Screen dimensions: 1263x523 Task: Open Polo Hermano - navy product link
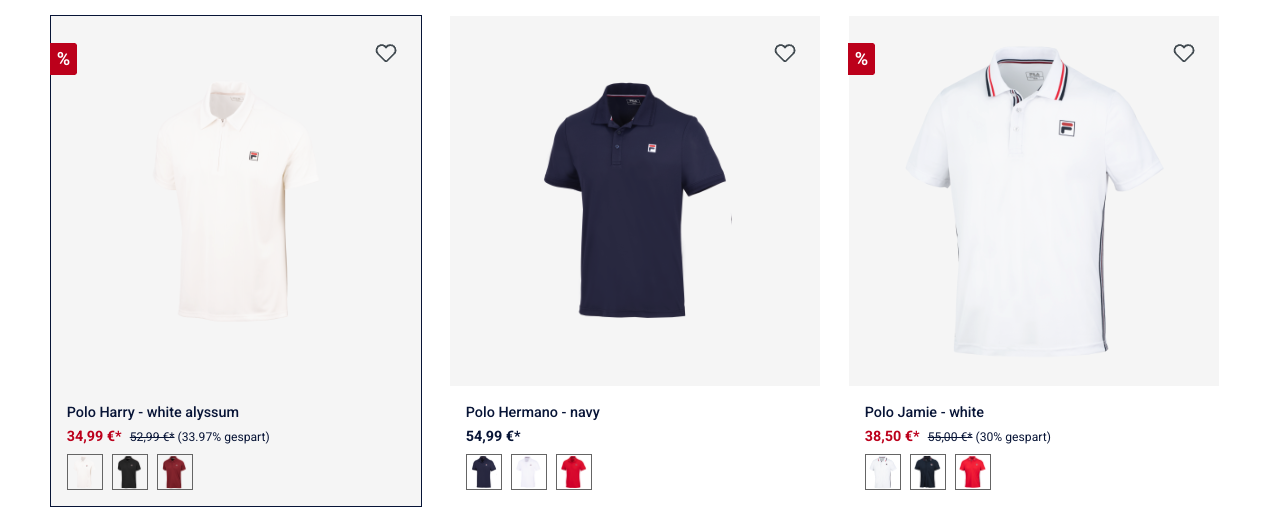tap(533, 412)
